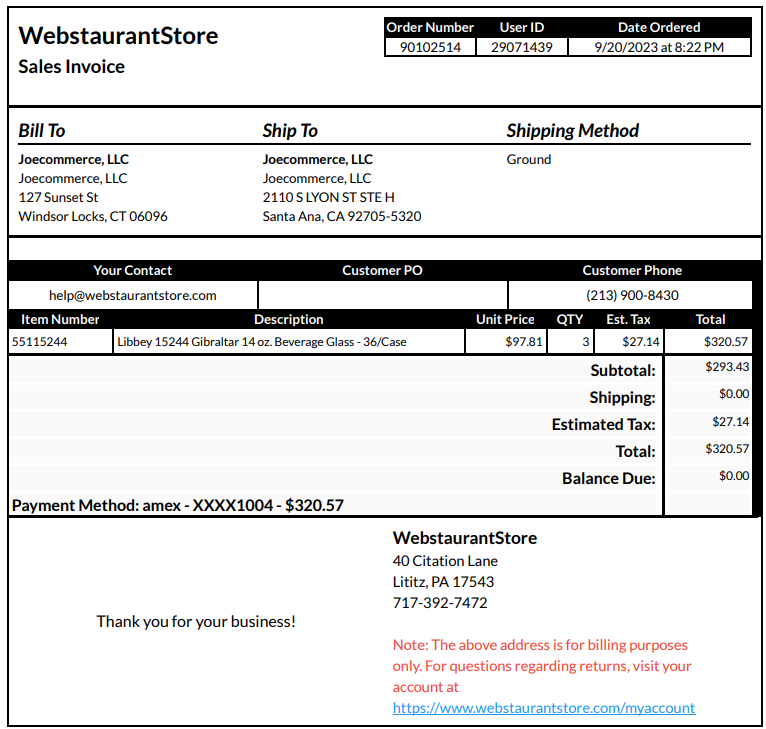Click the WebstaurantStore heading at top
Viewport: 766px width, 729px height.
(118, 36)
